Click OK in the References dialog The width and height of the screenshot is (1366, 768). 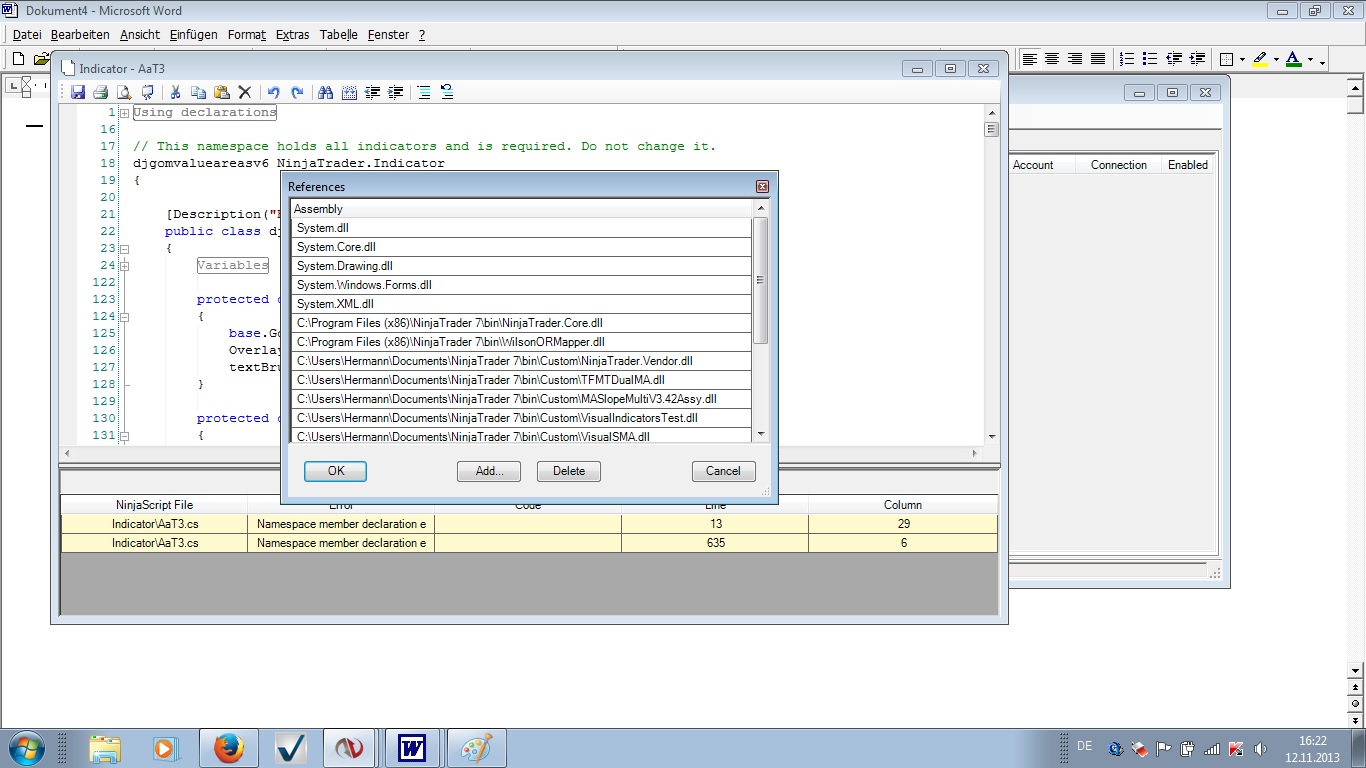pyautogui.click(x=335, y=471)
